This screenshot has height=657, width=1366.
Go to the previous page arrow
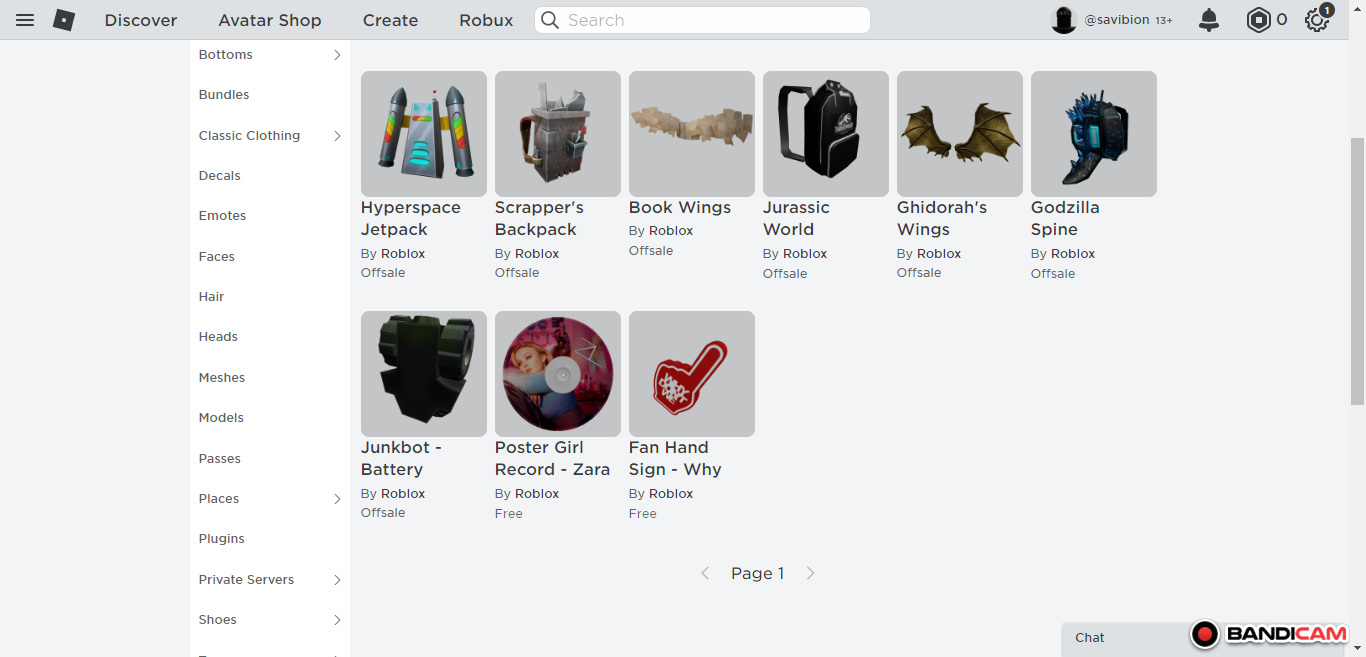point(705,573)
